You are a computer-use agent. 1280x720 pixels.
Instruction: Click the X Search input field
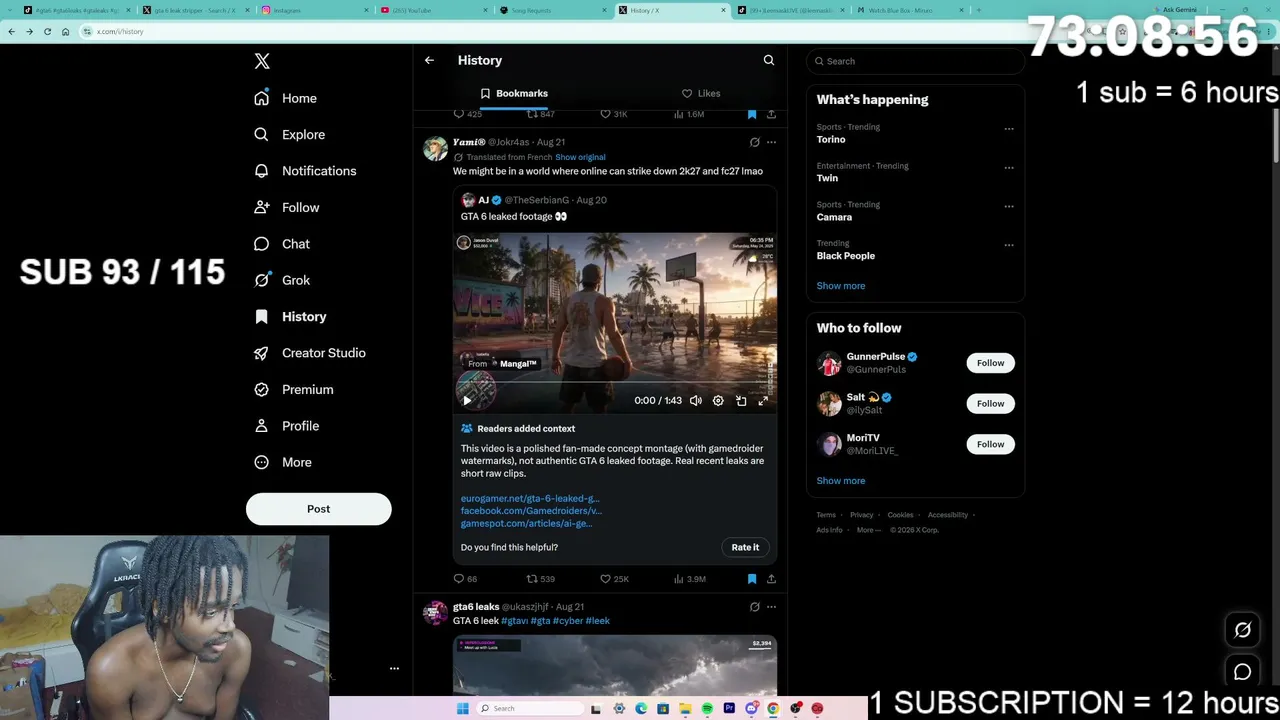916,61
